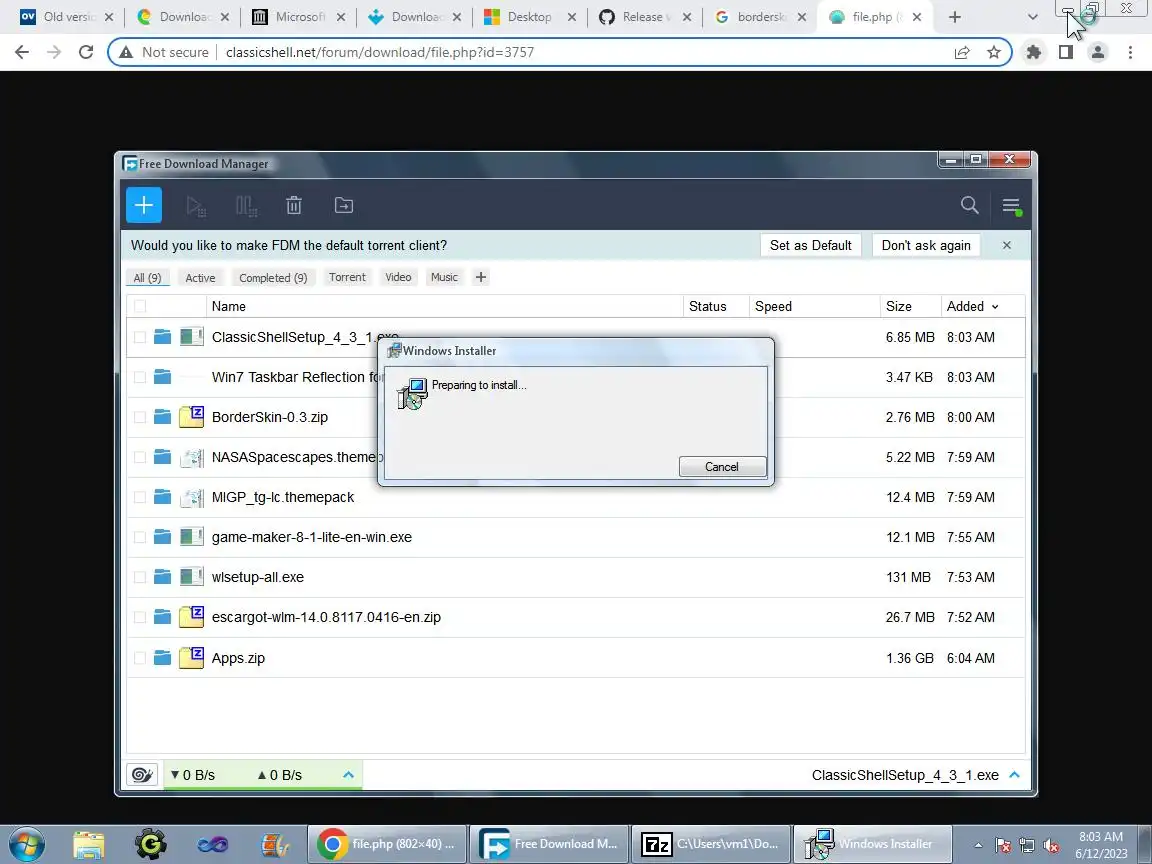Switch to All (9) filter tab
The height and width of the screenshot is (864, 1152).
pos(148,278)
